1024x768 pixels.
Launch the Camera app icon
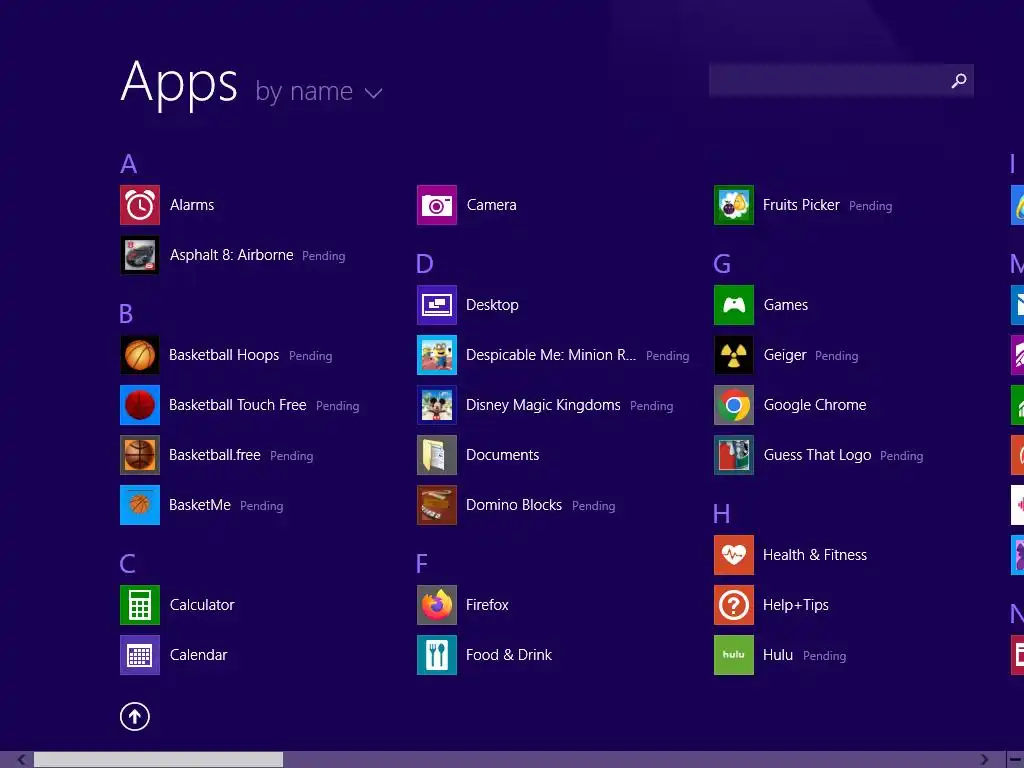(437, 205)
